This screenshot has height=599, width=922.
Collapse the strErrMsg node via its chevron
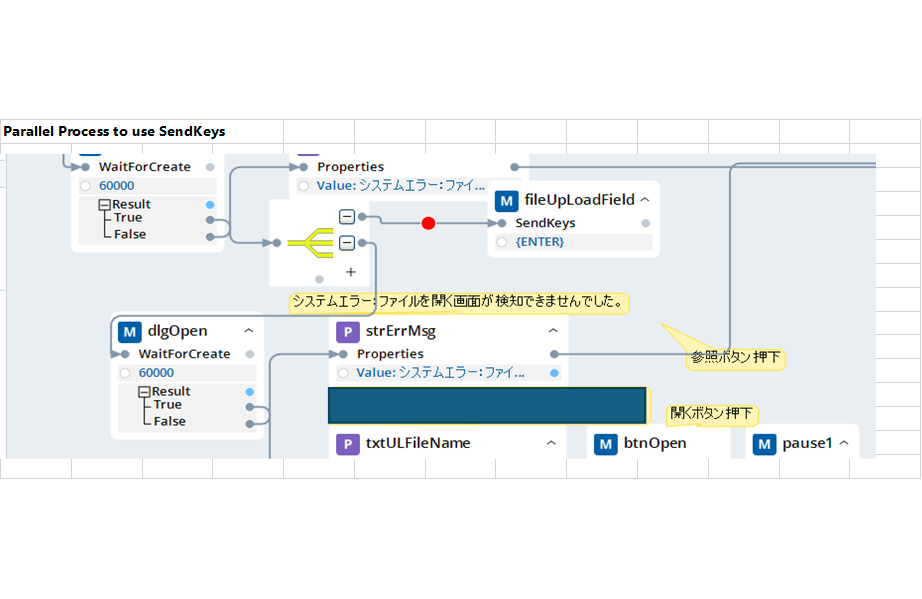(553, 330)
